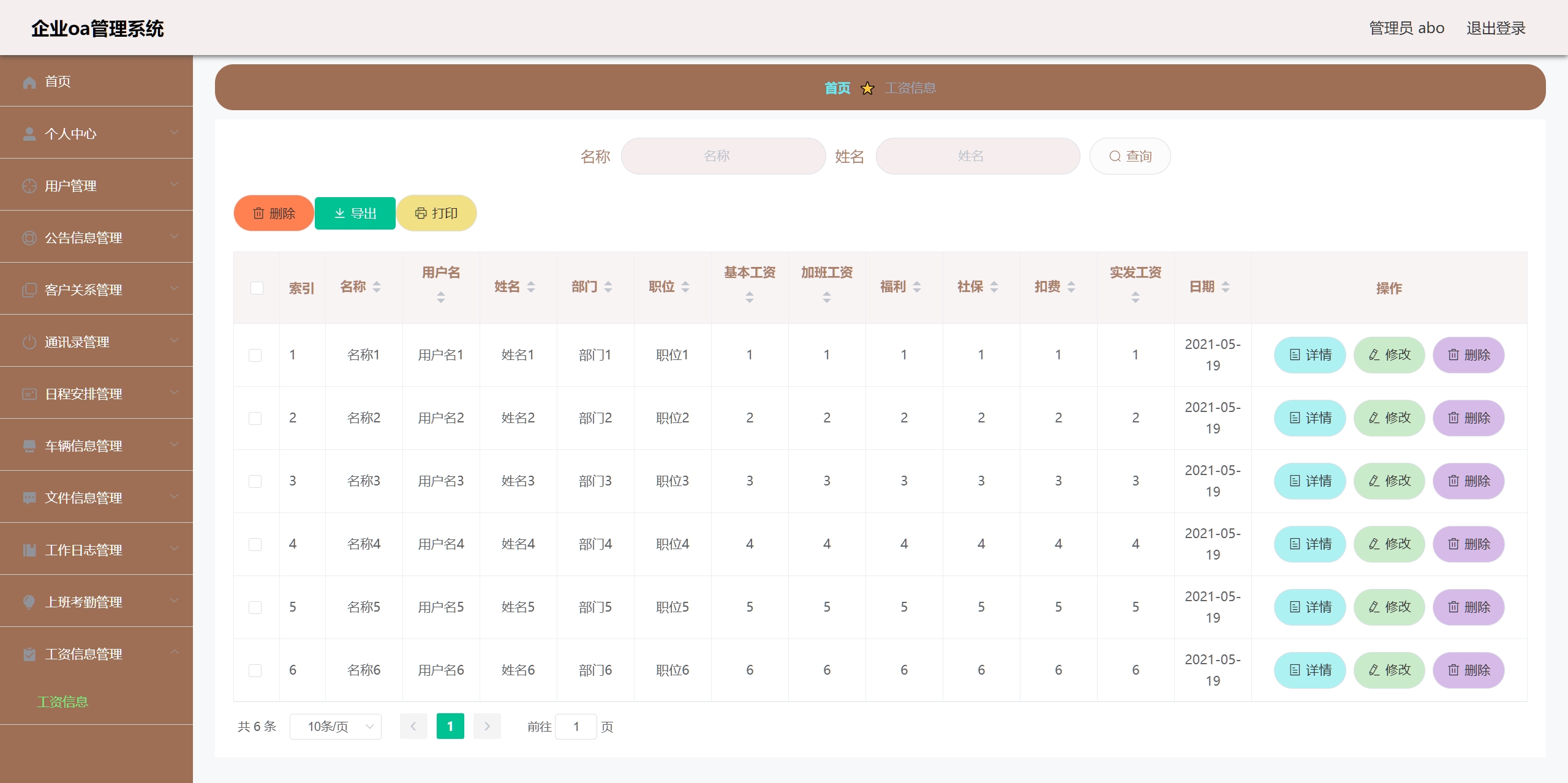Image resolution: width=1568 pixels, height=783 pixels.
Task: Sort table by 用户名 column arrows
Action: (x=441, y=298)
